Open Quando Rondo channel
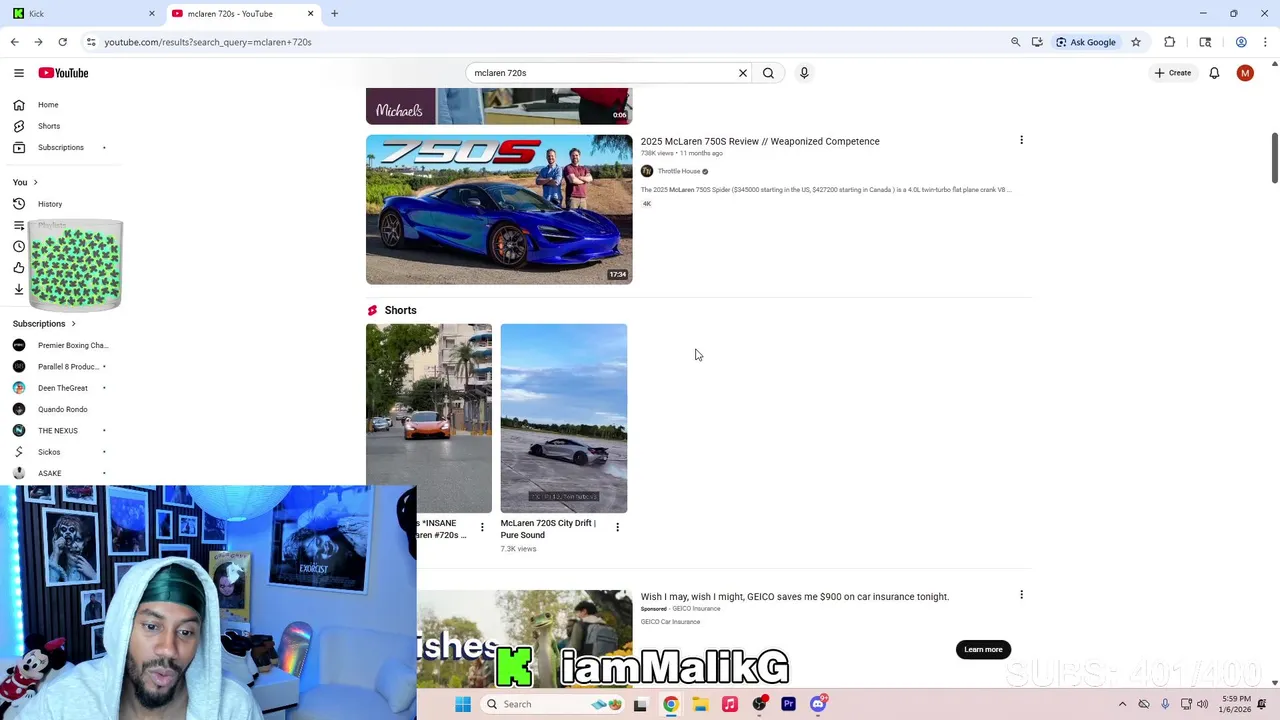The image size is (1280, 720). [x=60, y=409]
